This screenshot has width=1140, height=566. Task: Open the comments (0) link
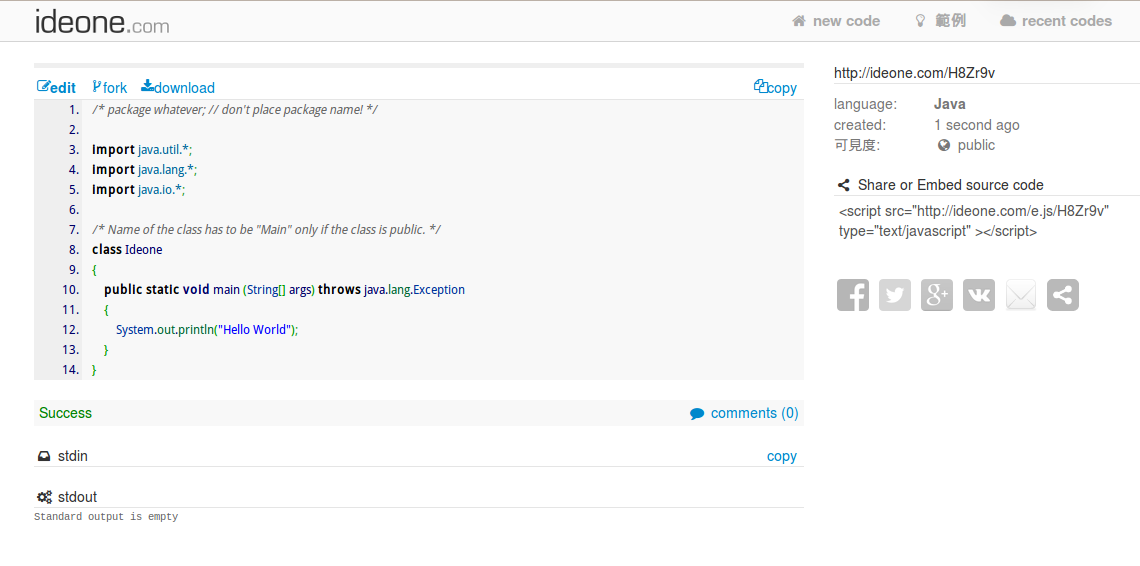pyautogui.click(x=754, y=413)
